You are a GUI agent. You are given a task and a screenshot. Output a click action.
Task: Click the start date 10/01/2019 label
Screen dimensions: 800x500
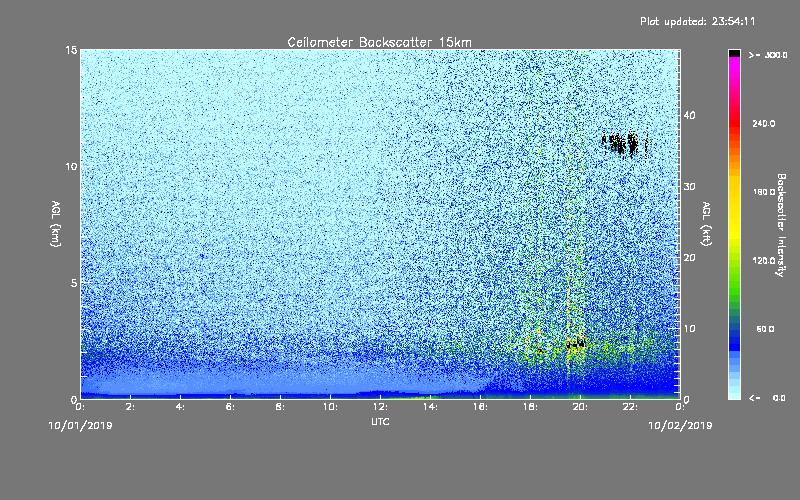tap(80, 426)
